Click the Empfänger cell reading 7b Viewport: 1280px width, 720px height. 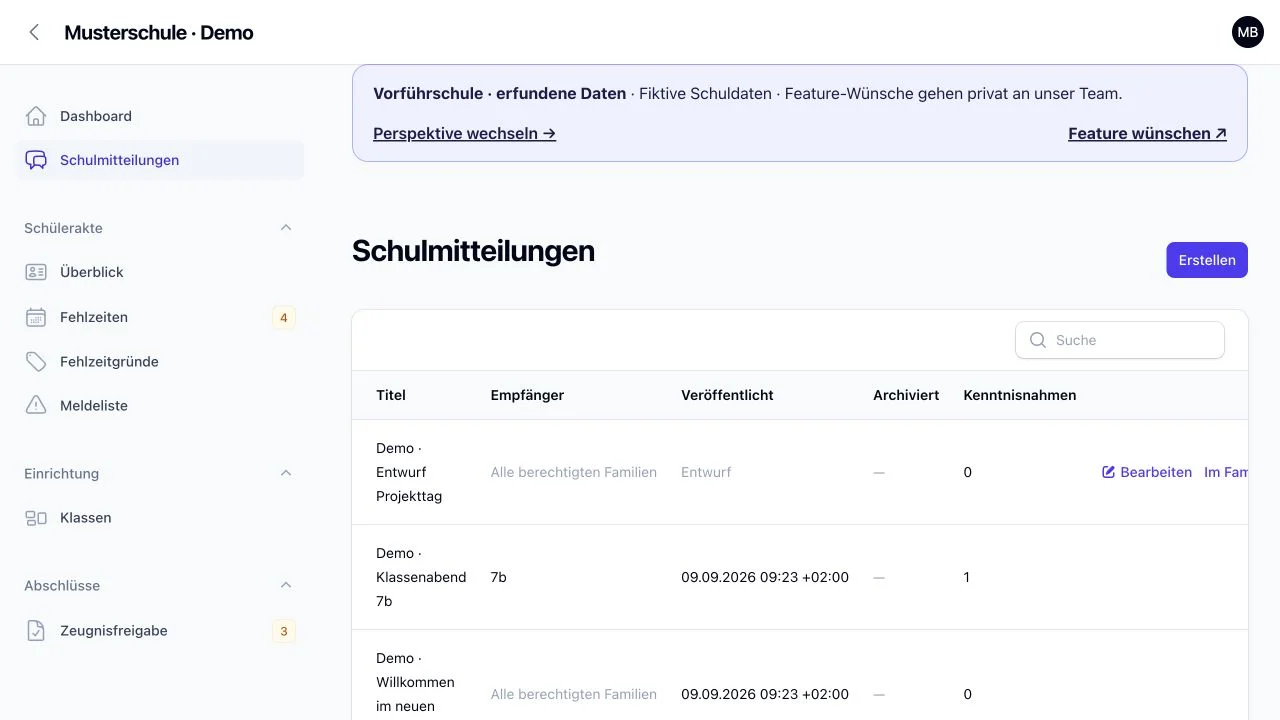pyautogui.click(x=498, y=577)
